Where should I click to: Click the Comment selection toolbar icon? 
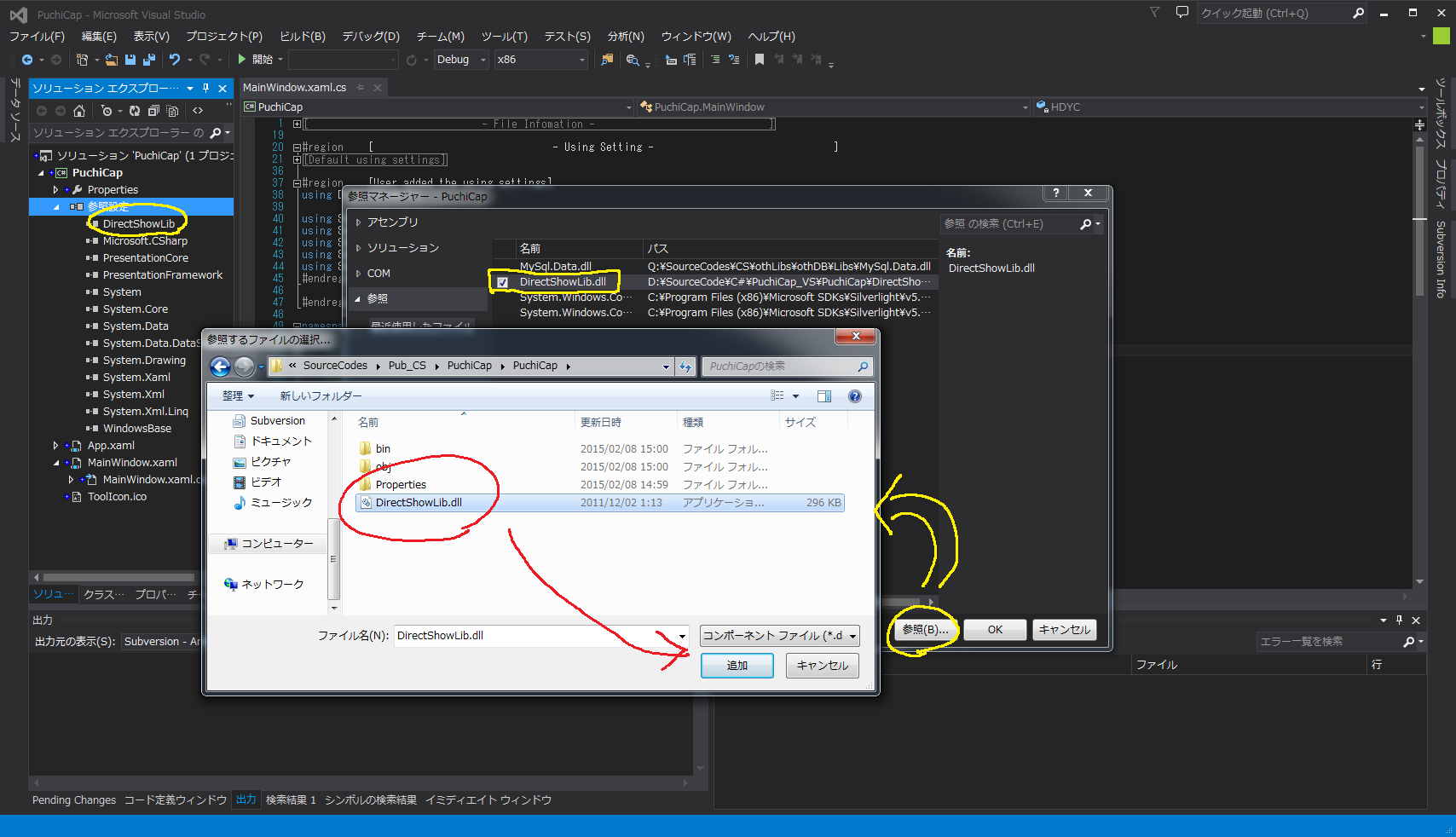[715, 60]
